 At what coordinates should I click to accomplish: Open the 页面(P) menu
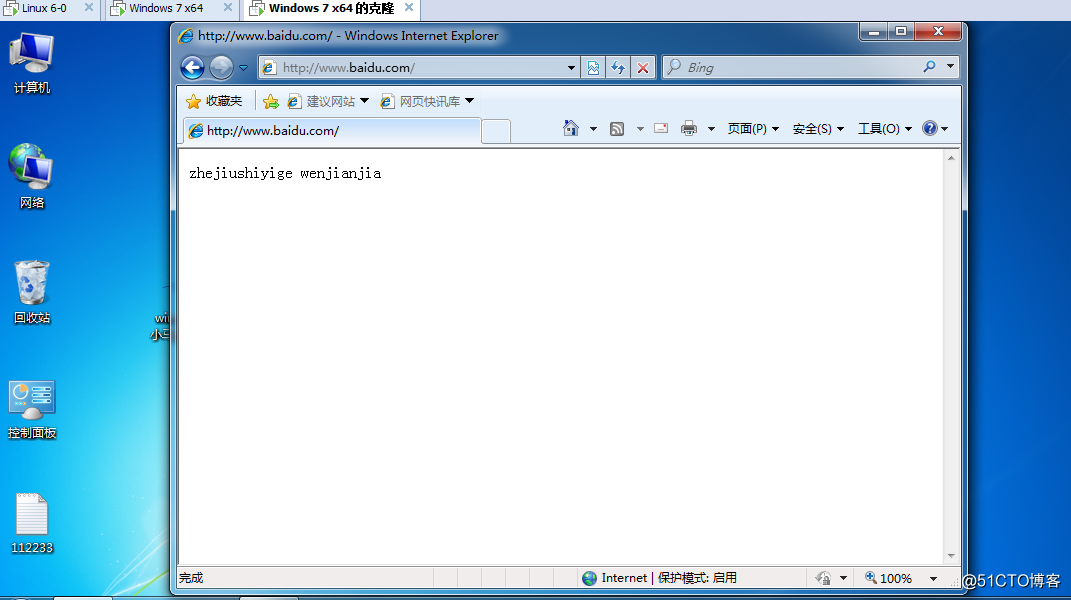(753, 128)
